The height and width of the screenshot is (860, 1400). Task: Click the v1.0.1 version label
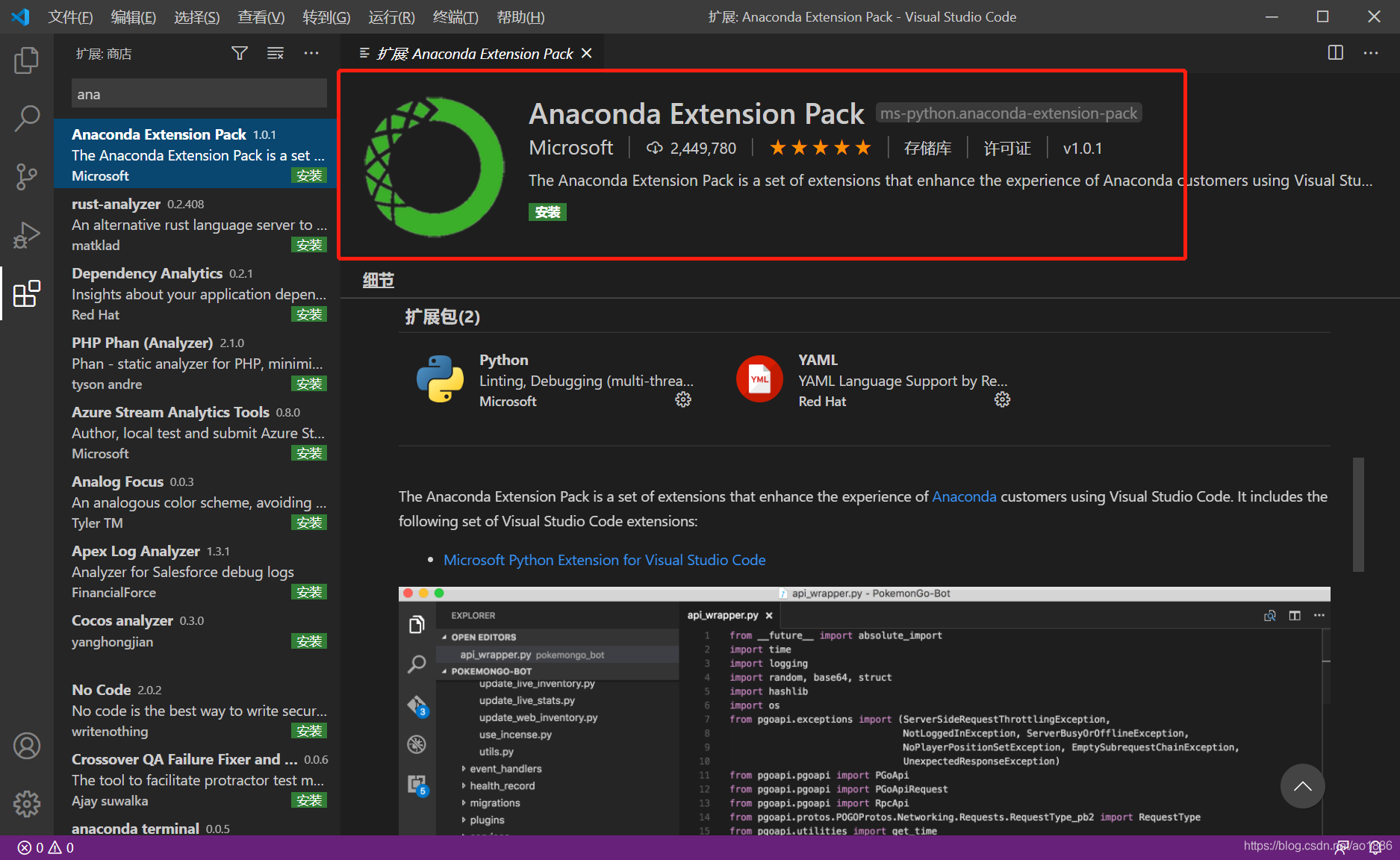tap(1083, 148)
